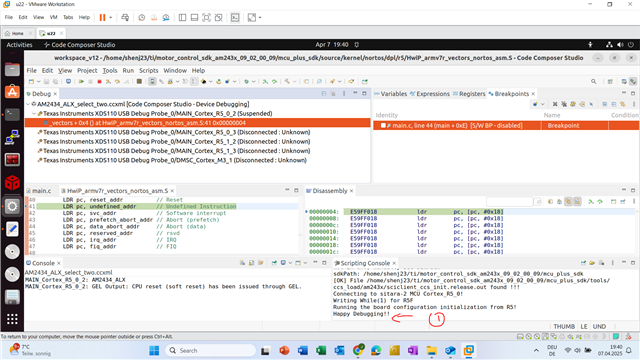The height and width of the screenshot is (360, 640).
Task: Click the Apr 7 19:40 clock in Ubuntu bar
Action: 332,44
